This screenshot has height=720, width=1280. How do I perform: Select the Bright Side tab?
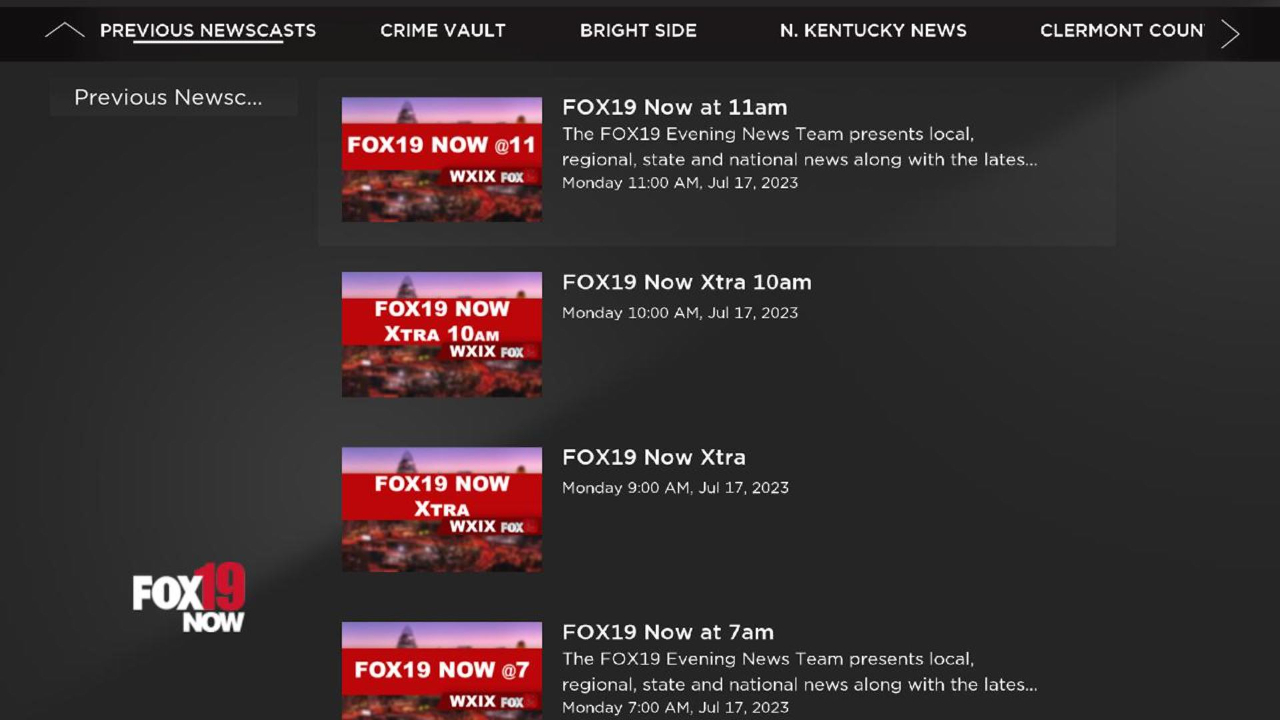(638, 31)
